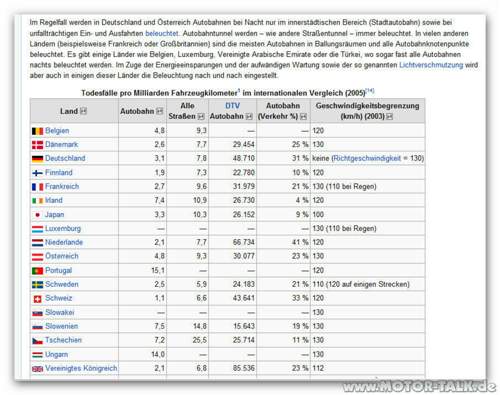500x395 pixels.
Task: Follow the DTV header link
Action: 232,106
